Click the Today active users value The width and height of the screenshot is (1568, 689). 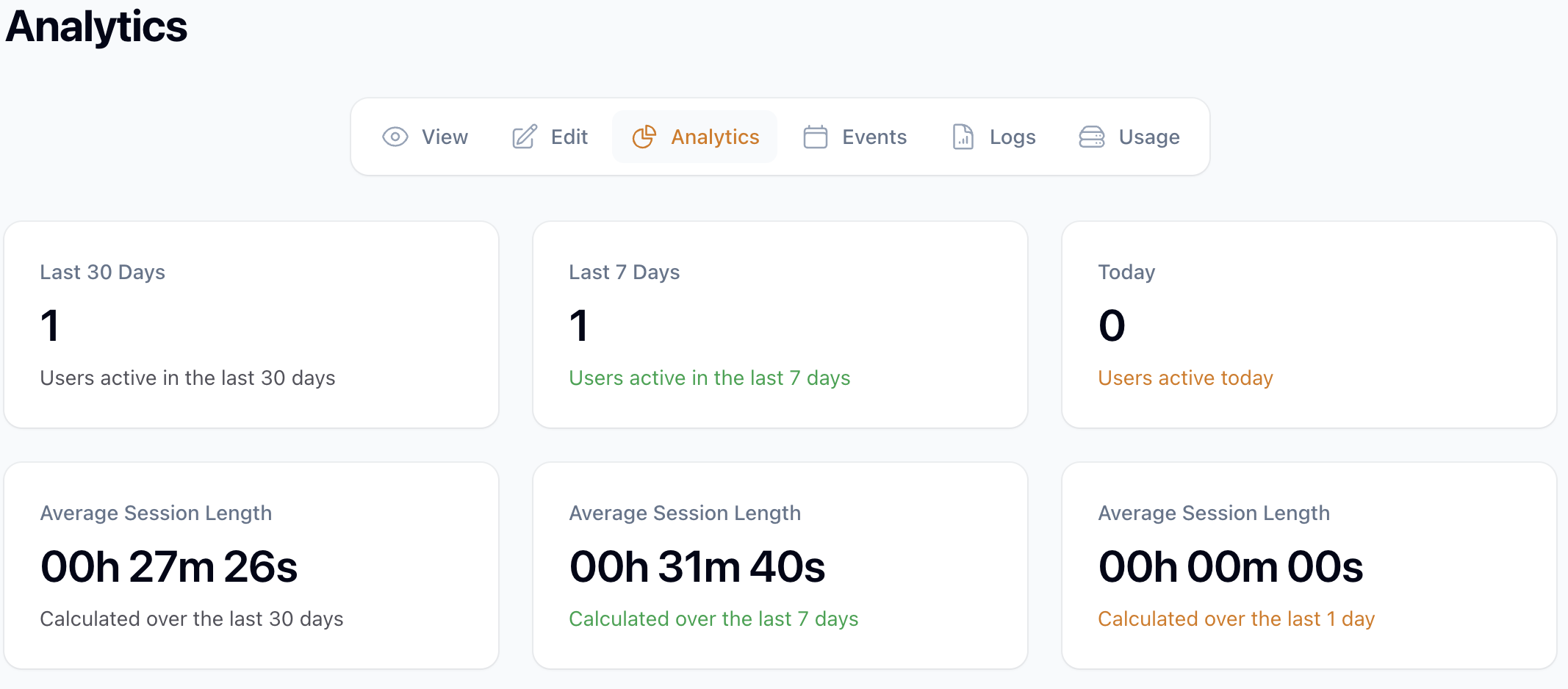(x=1111, y=325)
